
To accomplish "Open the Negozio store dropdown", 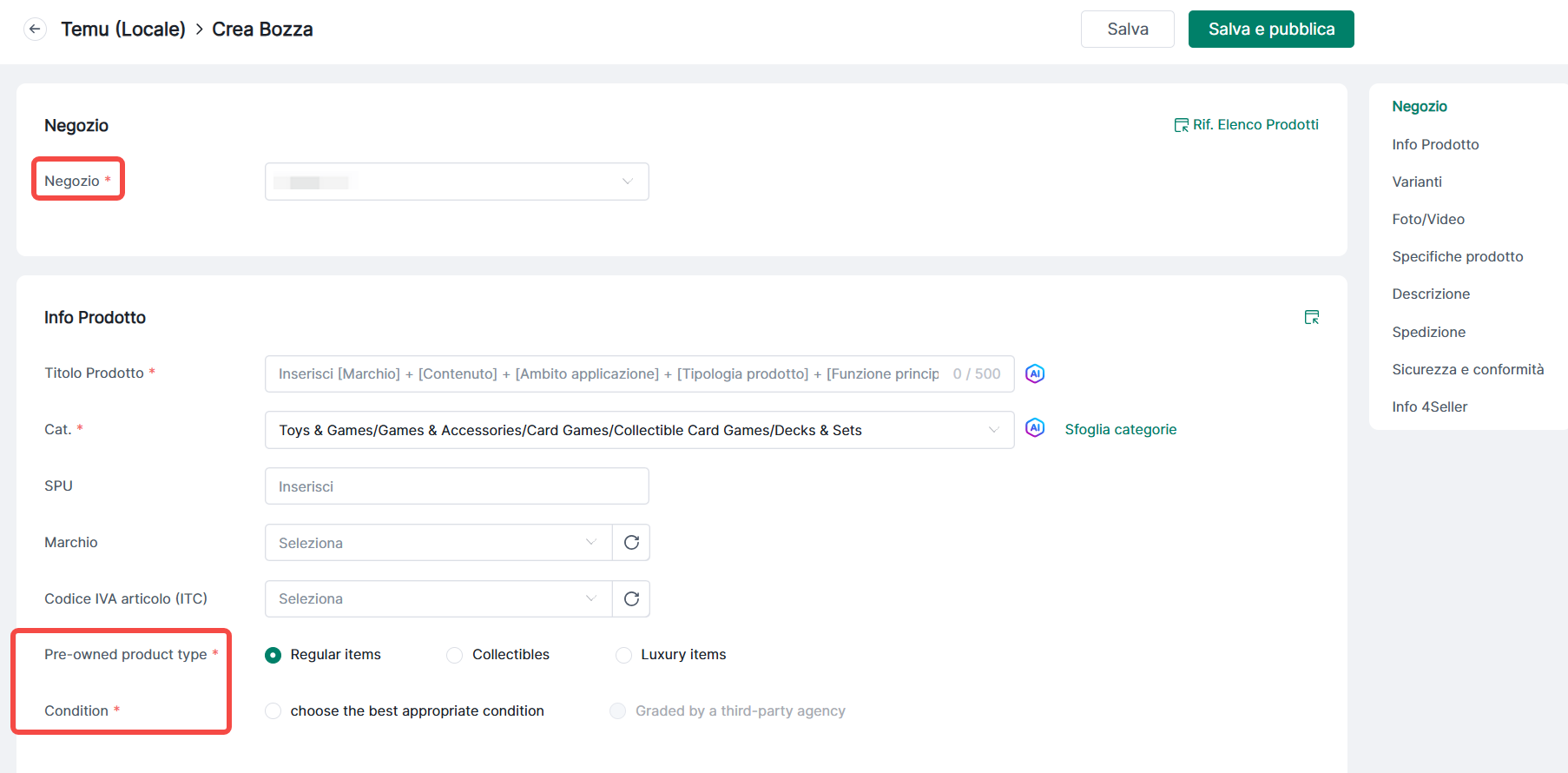I will coord(457,182).
